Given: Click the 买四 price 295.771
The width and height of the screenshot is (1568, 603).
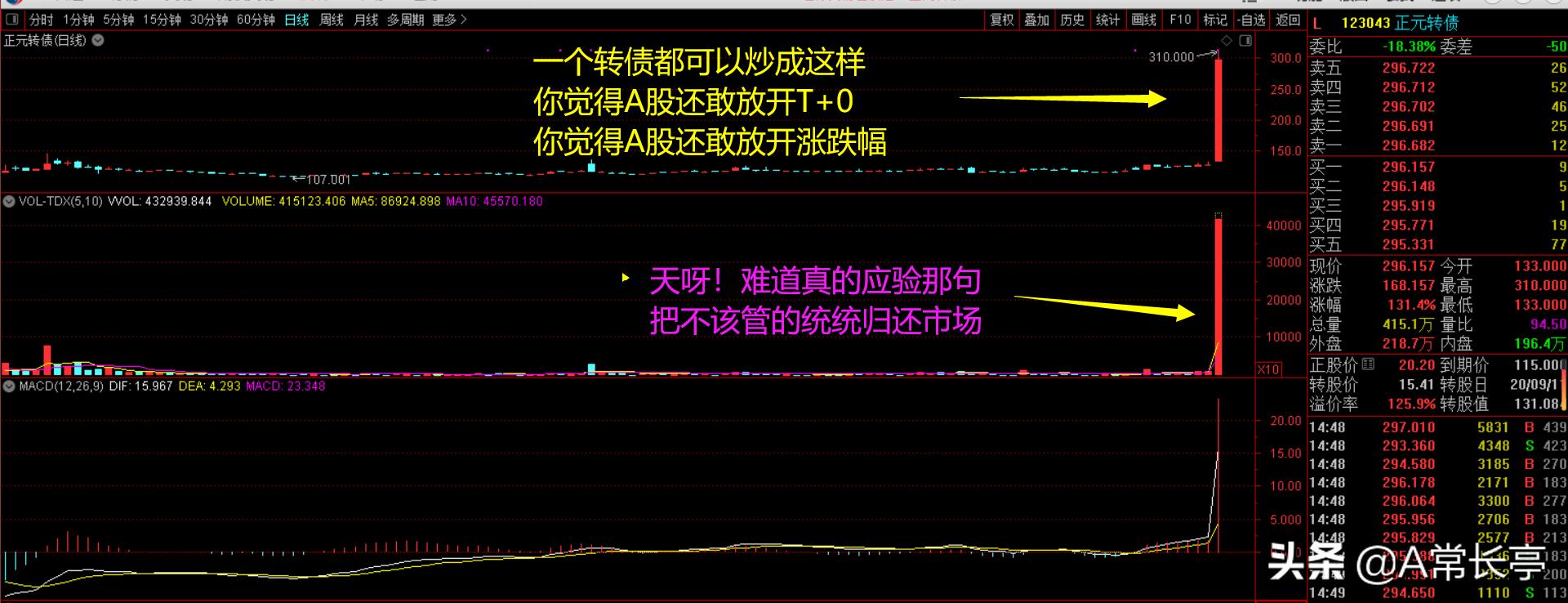Looking at the screenshot, I should point(1408,225).
